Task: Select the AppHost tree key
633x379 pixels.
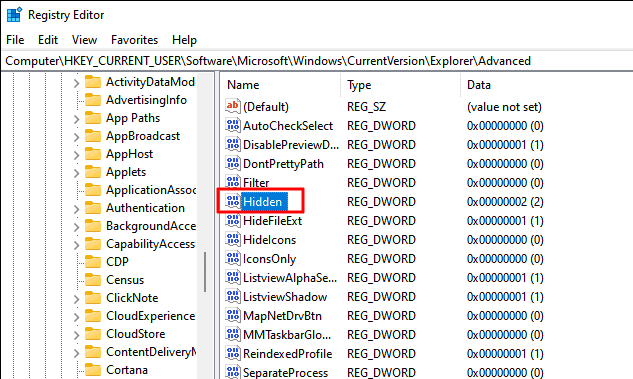Action: (130, 154)
